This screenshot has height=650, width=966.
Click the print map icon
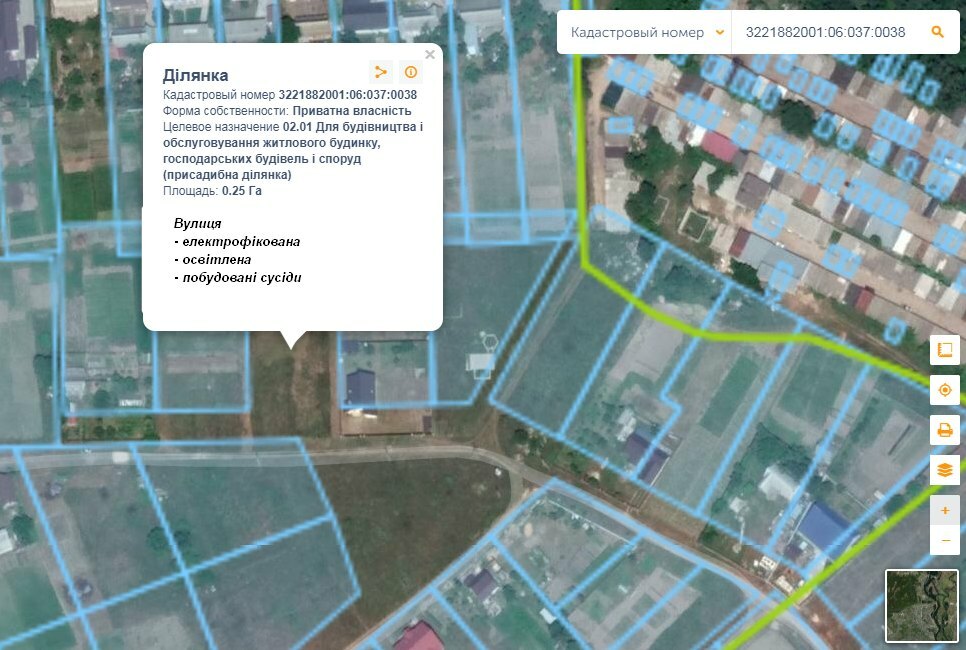coord(944,430)
